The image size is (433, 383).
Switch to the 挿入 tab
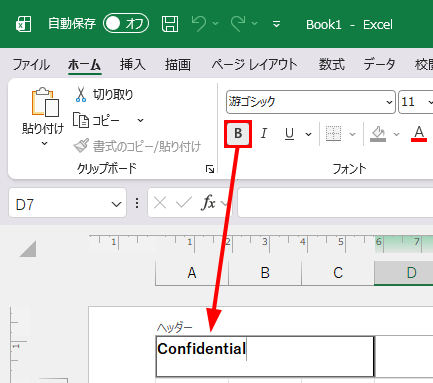point(133,64)
